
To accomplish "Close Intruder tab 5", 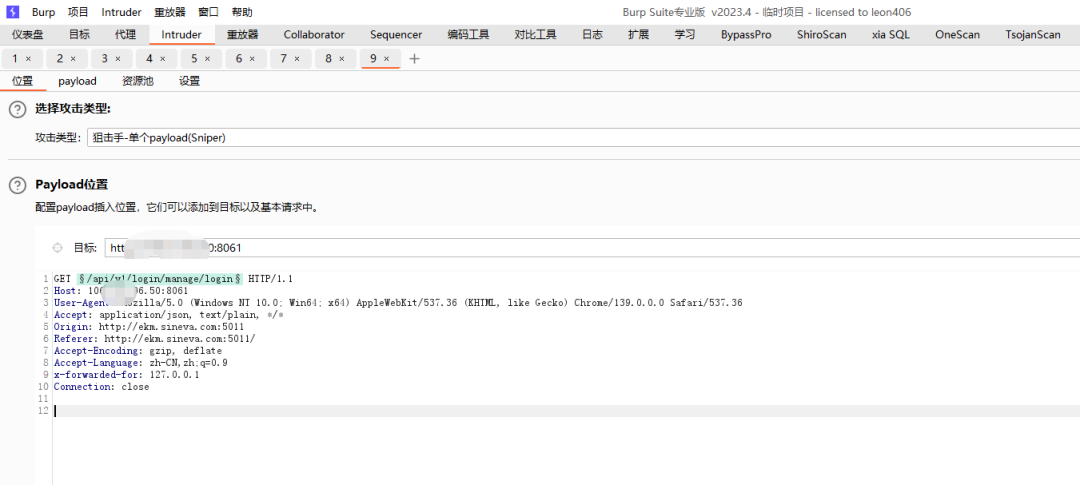I will (x=207, y=59).
